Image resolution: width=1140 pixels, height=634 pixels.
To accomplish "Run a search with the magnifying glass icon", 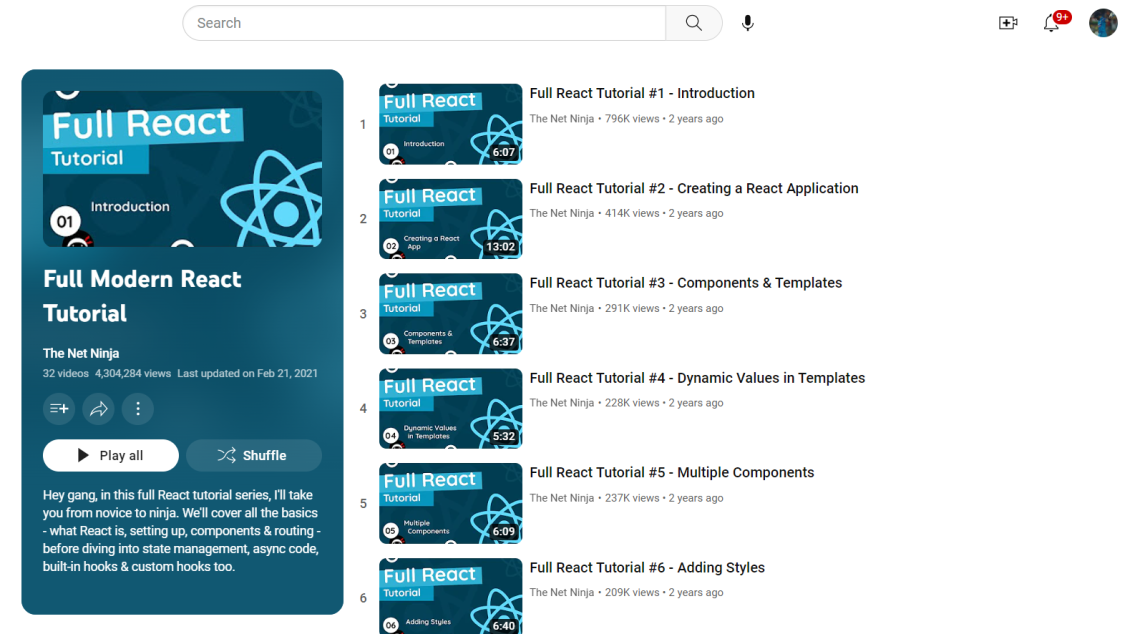I will pos(693,22).
